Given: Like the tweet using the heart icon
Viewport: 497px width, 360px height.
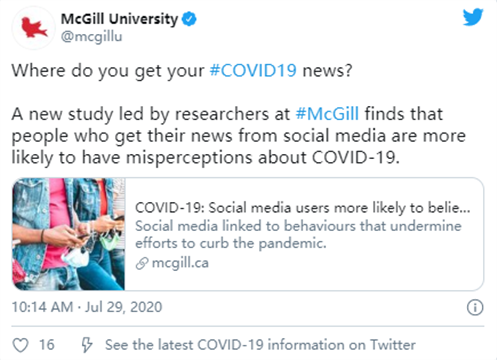Looking at the screenshot, I should click(x=20, y=345).
